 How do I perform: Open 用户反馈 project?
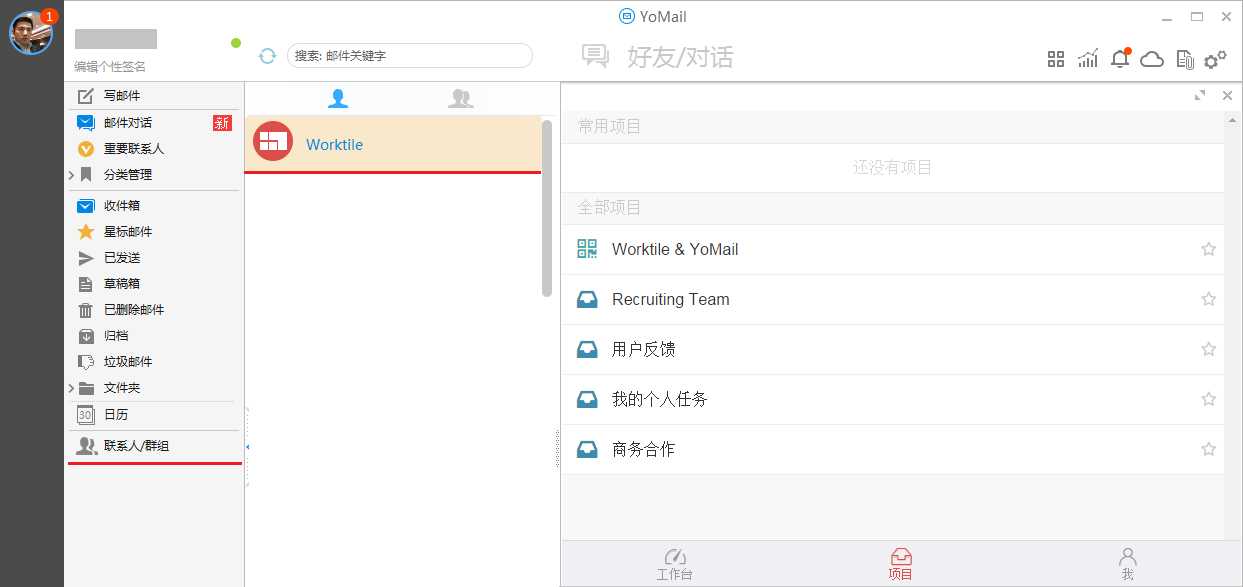pyautogui.click(x=892, y=349)
